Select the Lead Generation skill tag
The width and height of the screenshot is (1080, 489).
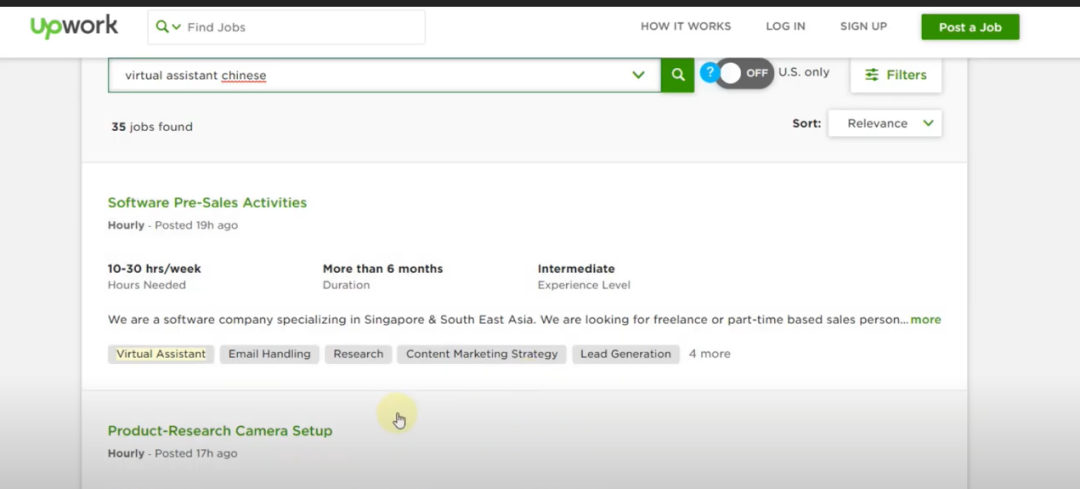[625, 354]
